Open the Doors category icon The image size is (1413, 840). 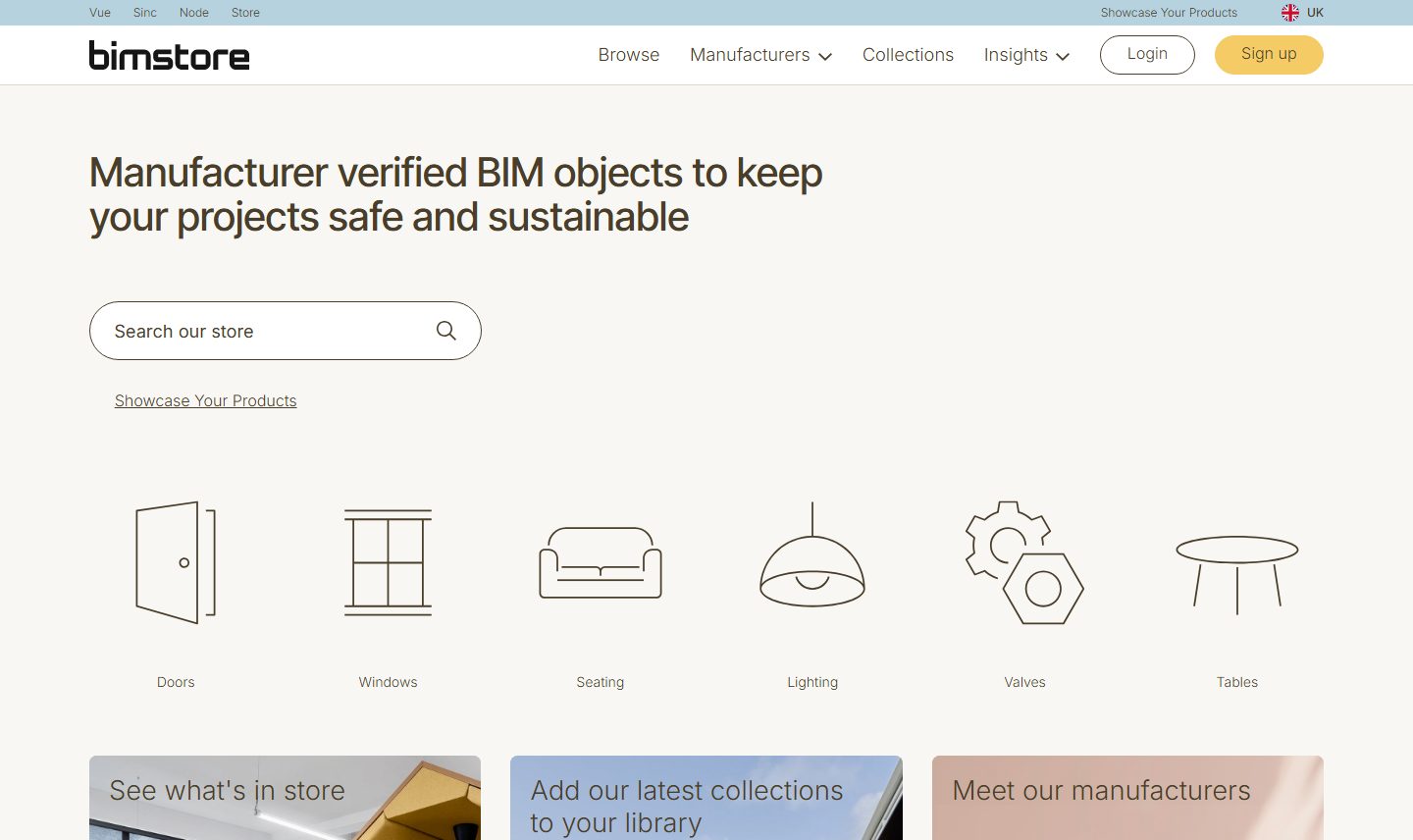click(176, 562)
